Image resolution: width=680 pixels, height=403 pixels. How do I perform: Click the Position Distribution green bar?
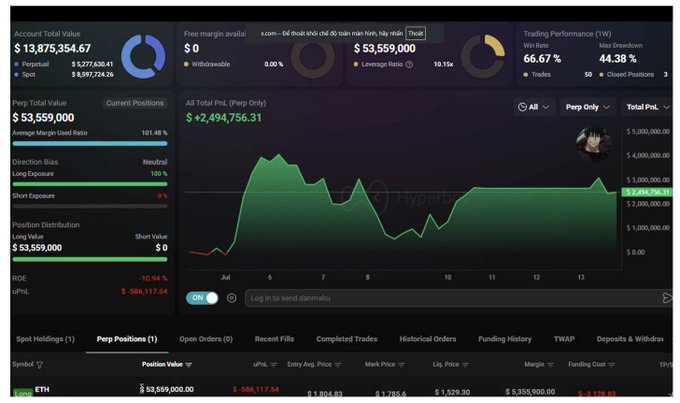[90, 259]
